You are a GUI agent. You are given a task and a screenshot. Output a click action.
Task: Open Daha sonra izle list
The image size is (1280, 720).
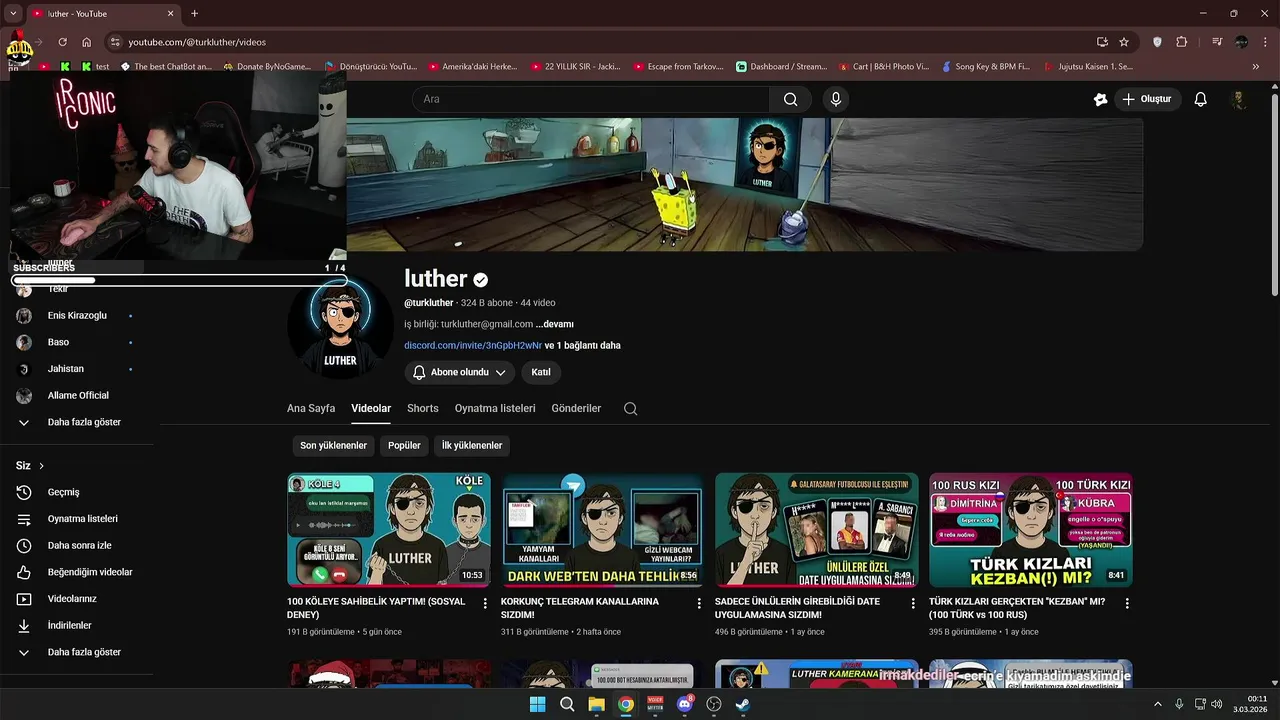[77, 545]
